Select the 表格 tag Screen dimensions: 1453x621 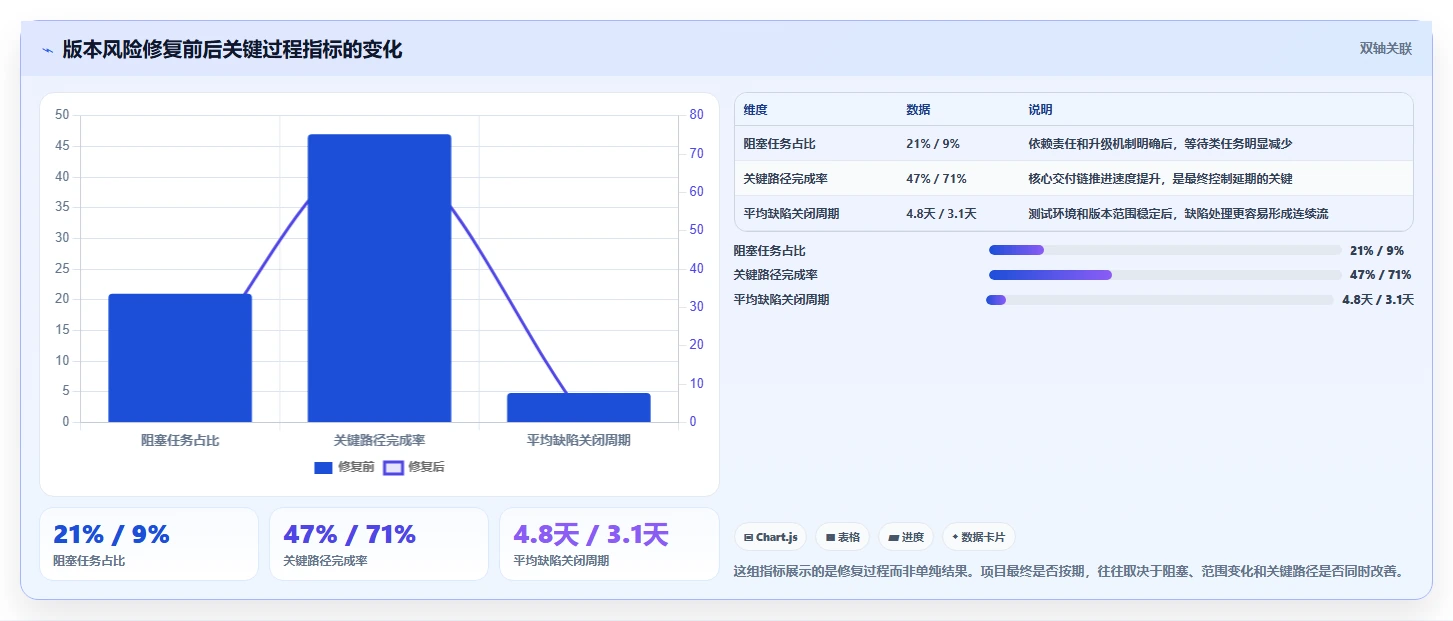click(843, 537)
